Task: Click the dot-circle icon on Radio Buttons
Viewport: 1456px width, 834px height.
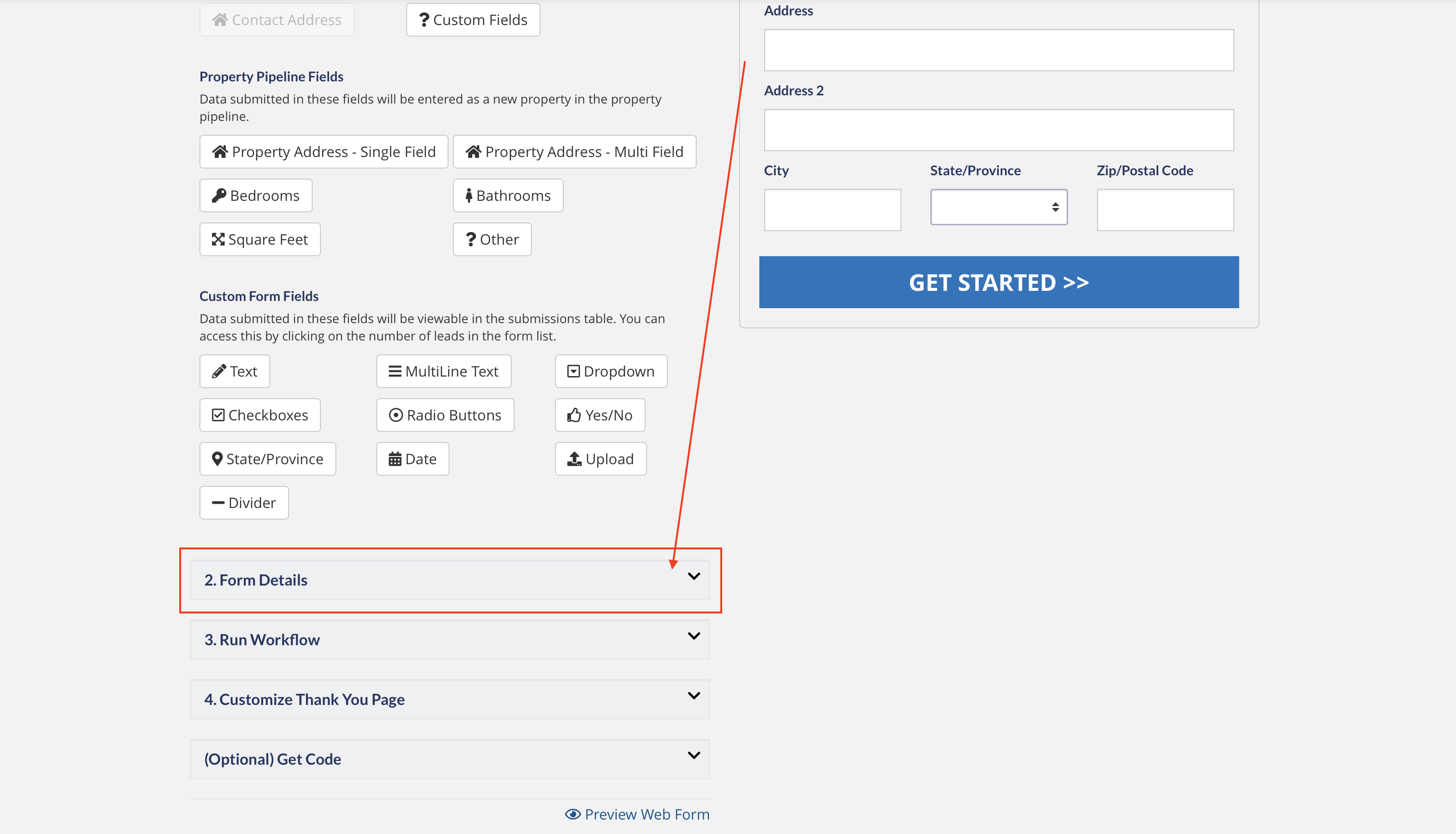Action: (x=396, y=415)
